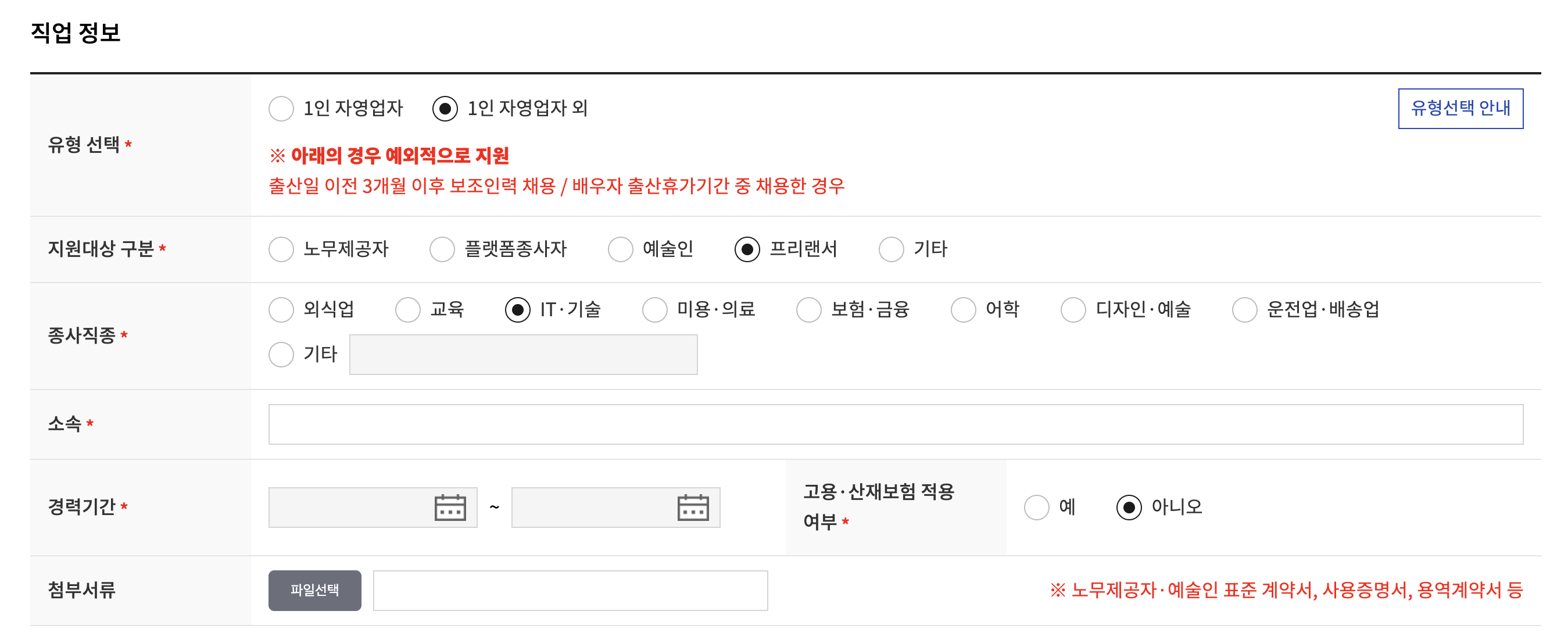Pick 보험·금융 as the occupation field

point(810,310)
